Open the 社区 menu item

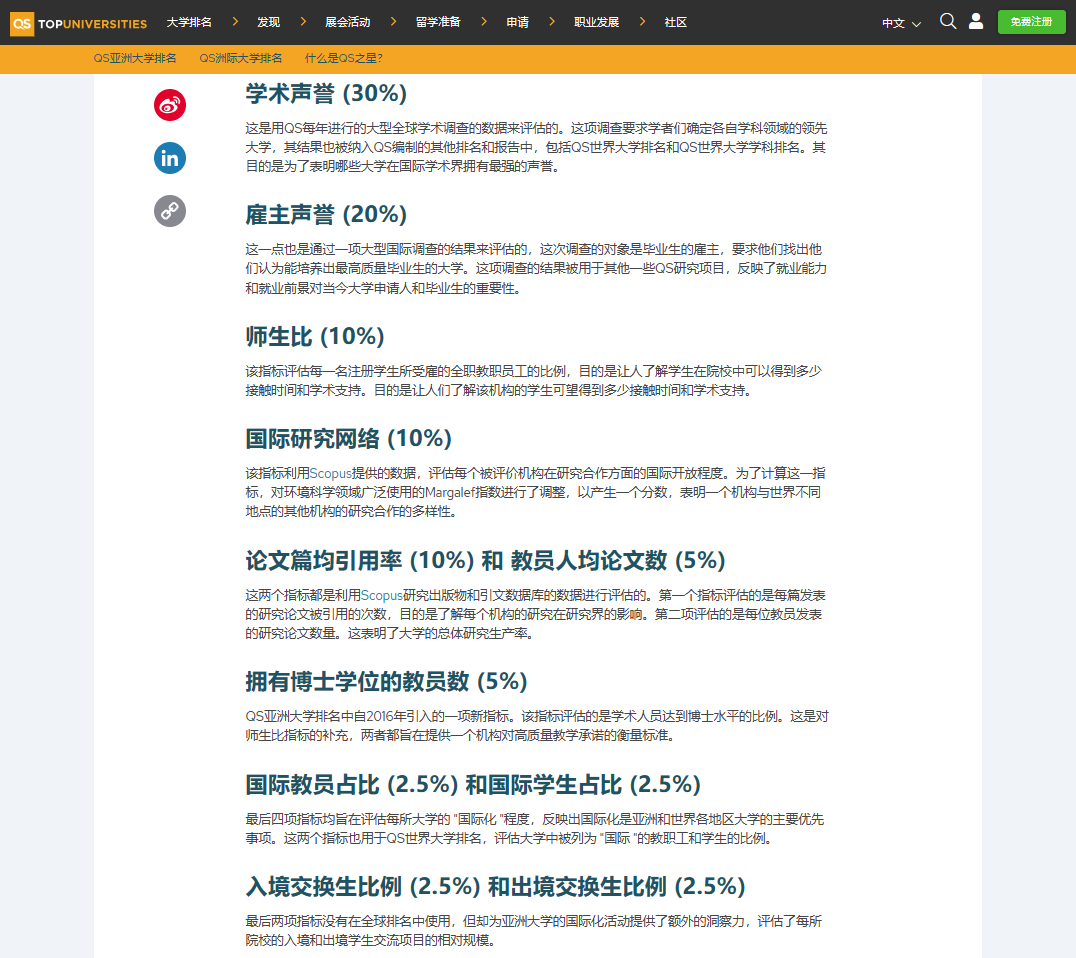coord(675,23)
